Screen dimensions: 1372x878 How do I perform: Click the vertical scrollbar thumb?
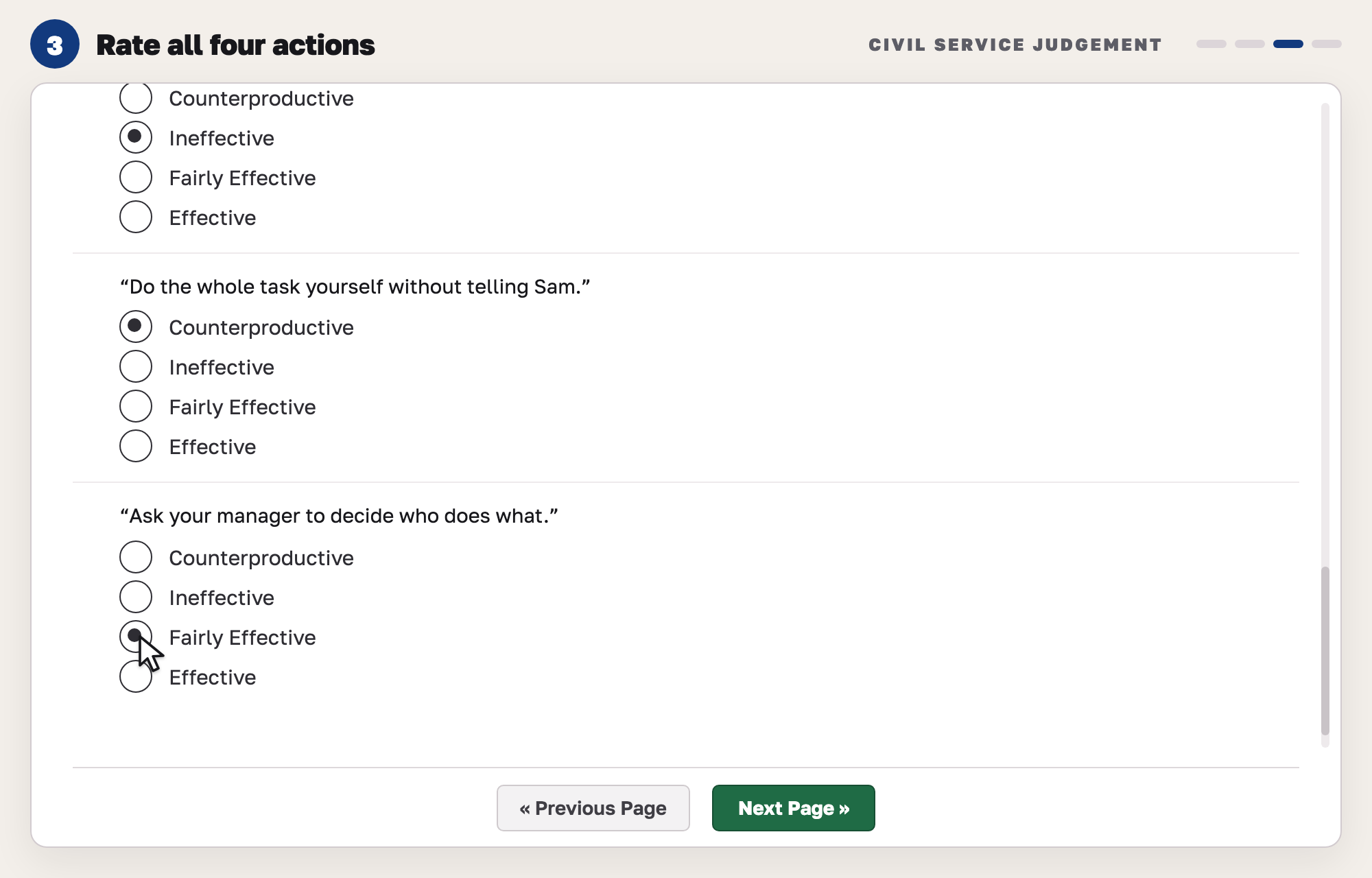tap(1325, 650)
